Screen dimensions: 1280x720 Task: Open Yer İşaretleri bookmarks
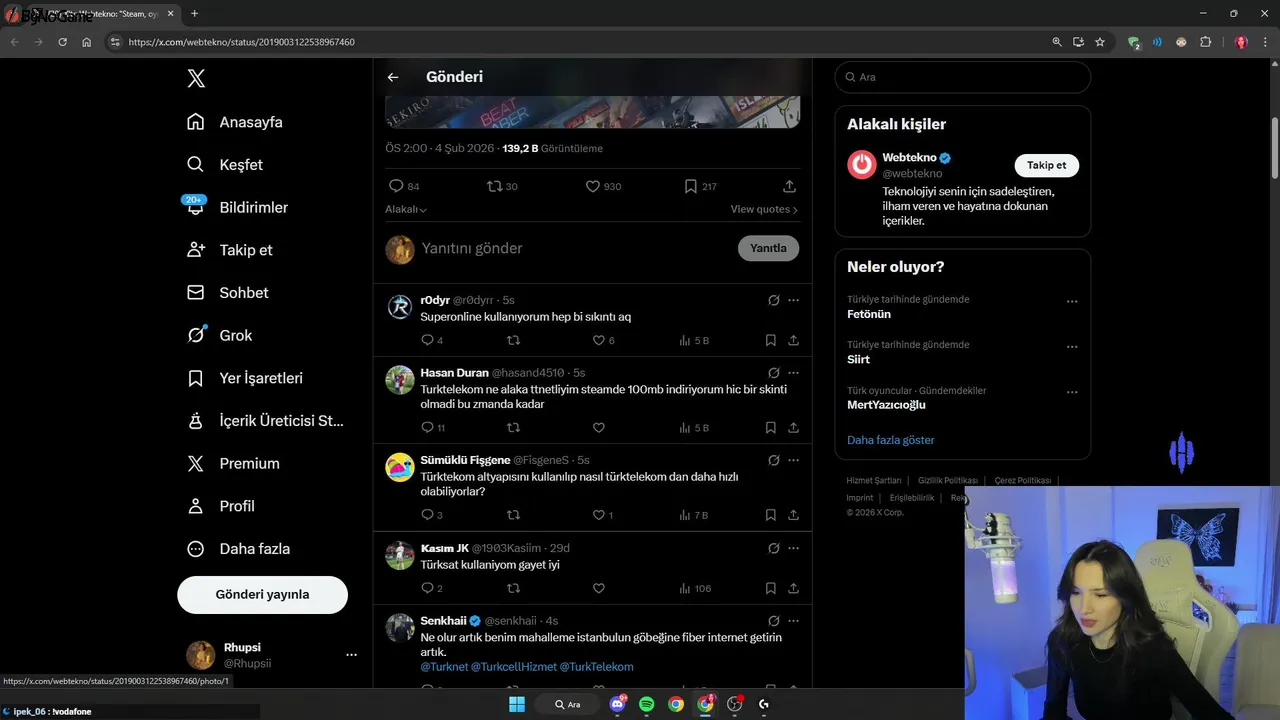click(245, 378)
